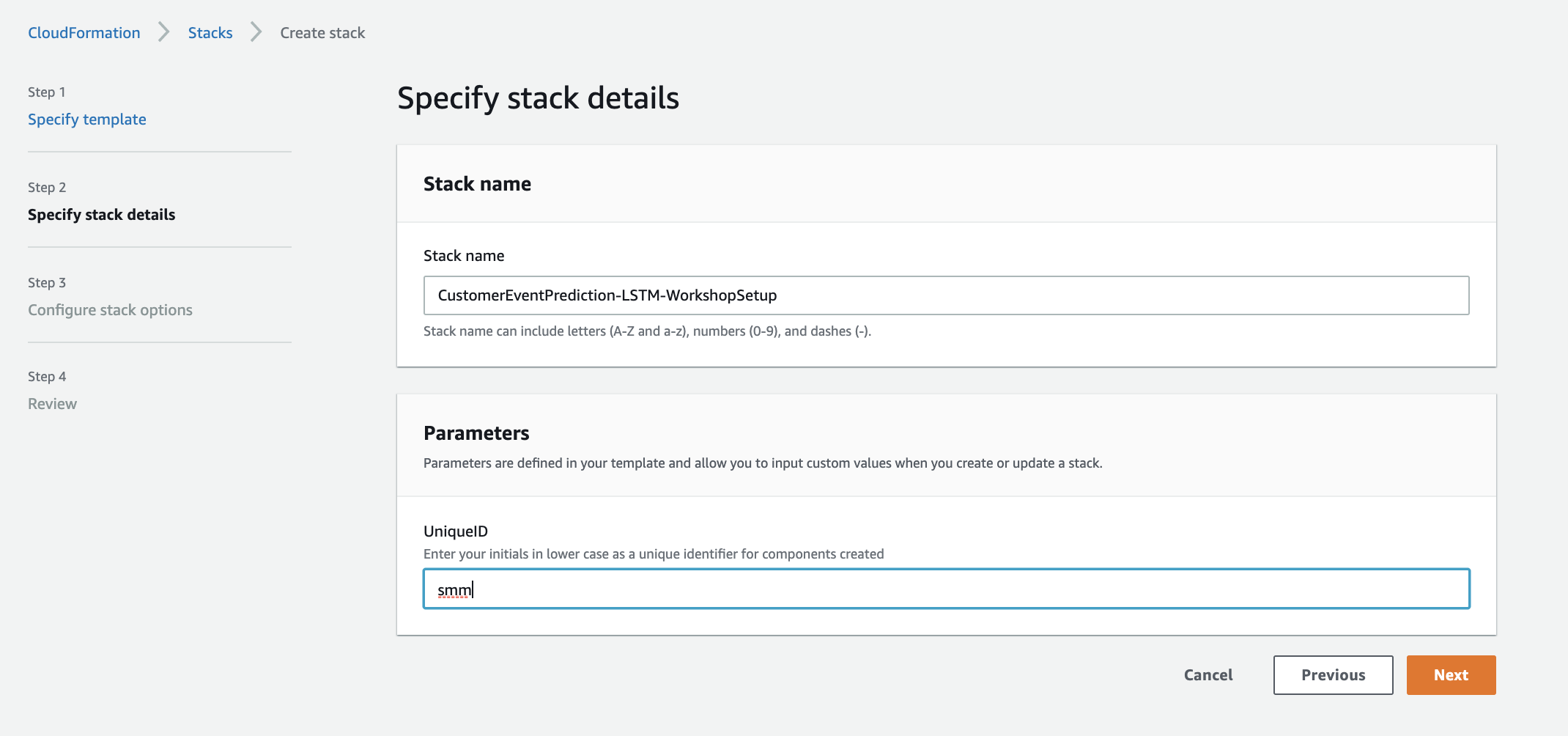Click the Specify stack details page title
This screenshot has width=1568, height=736.
(538, 98)
